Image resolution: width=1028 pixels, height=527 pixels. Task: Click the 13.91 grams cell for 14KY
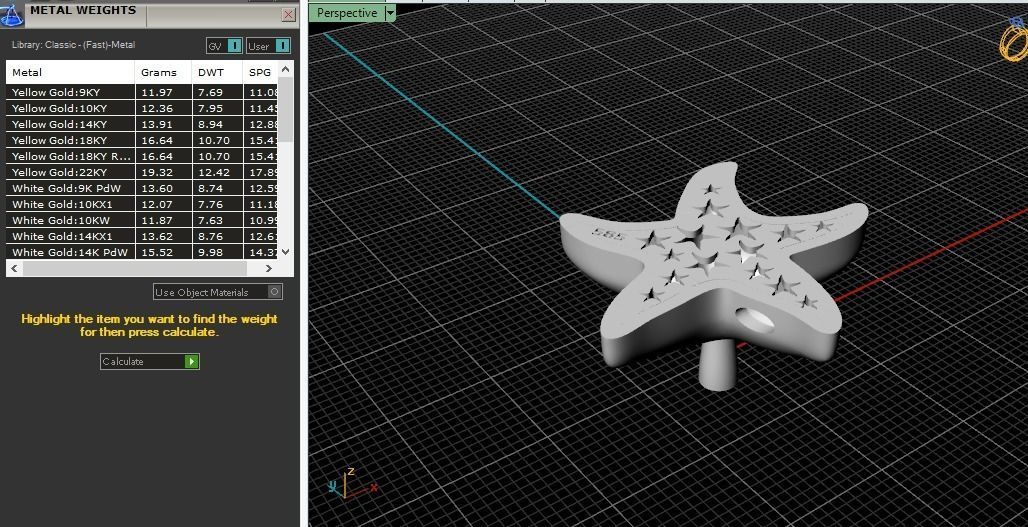tap(163, 125)
